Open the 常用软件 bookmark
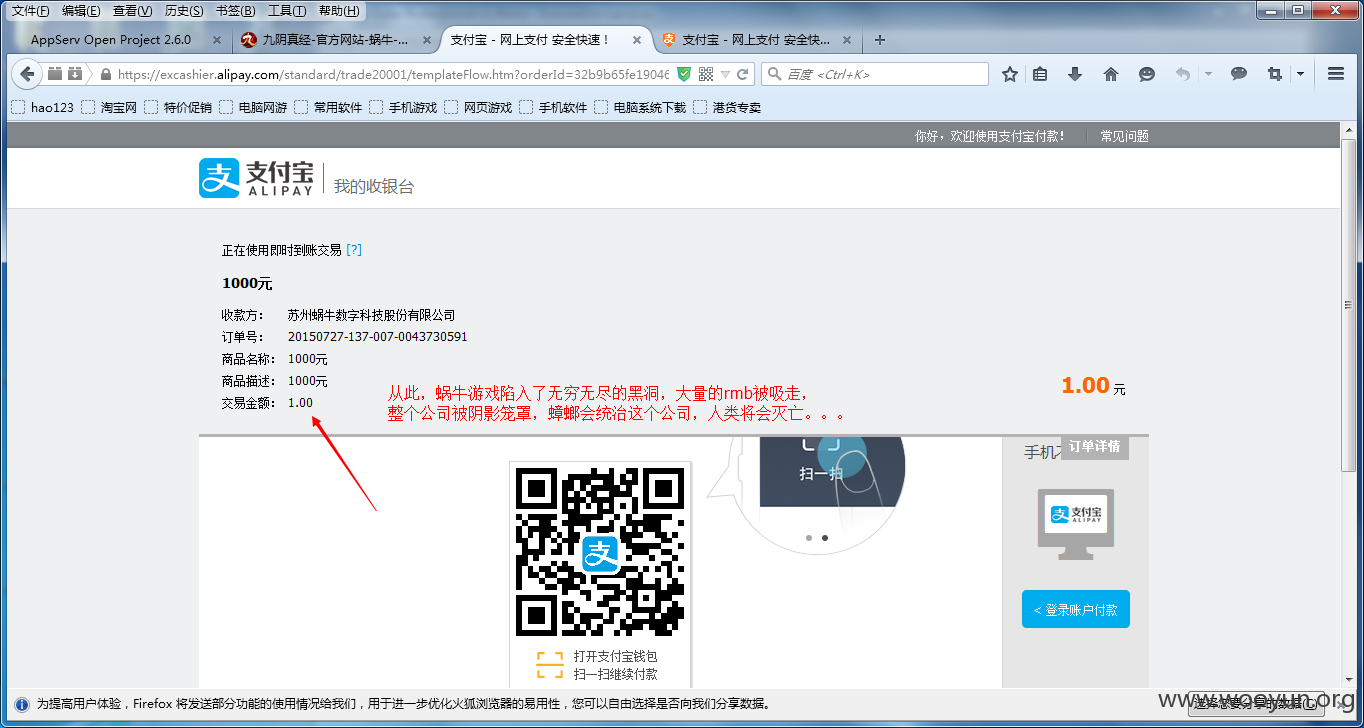 [x=328, y=107]
